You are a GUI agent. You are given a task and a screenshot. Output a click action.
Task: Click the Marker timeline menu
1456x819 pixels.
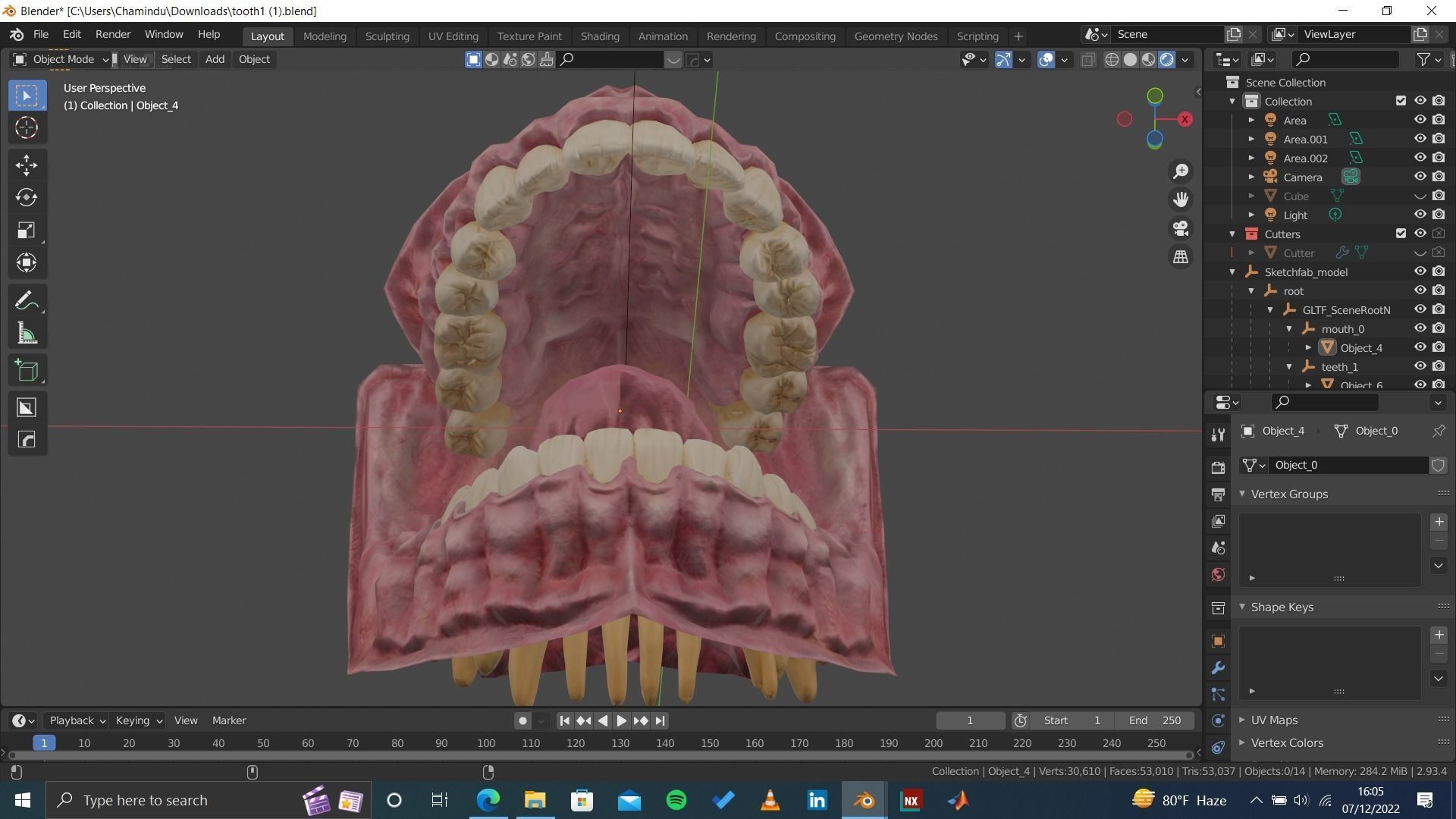pyautogui.click(x=229, y=720)
